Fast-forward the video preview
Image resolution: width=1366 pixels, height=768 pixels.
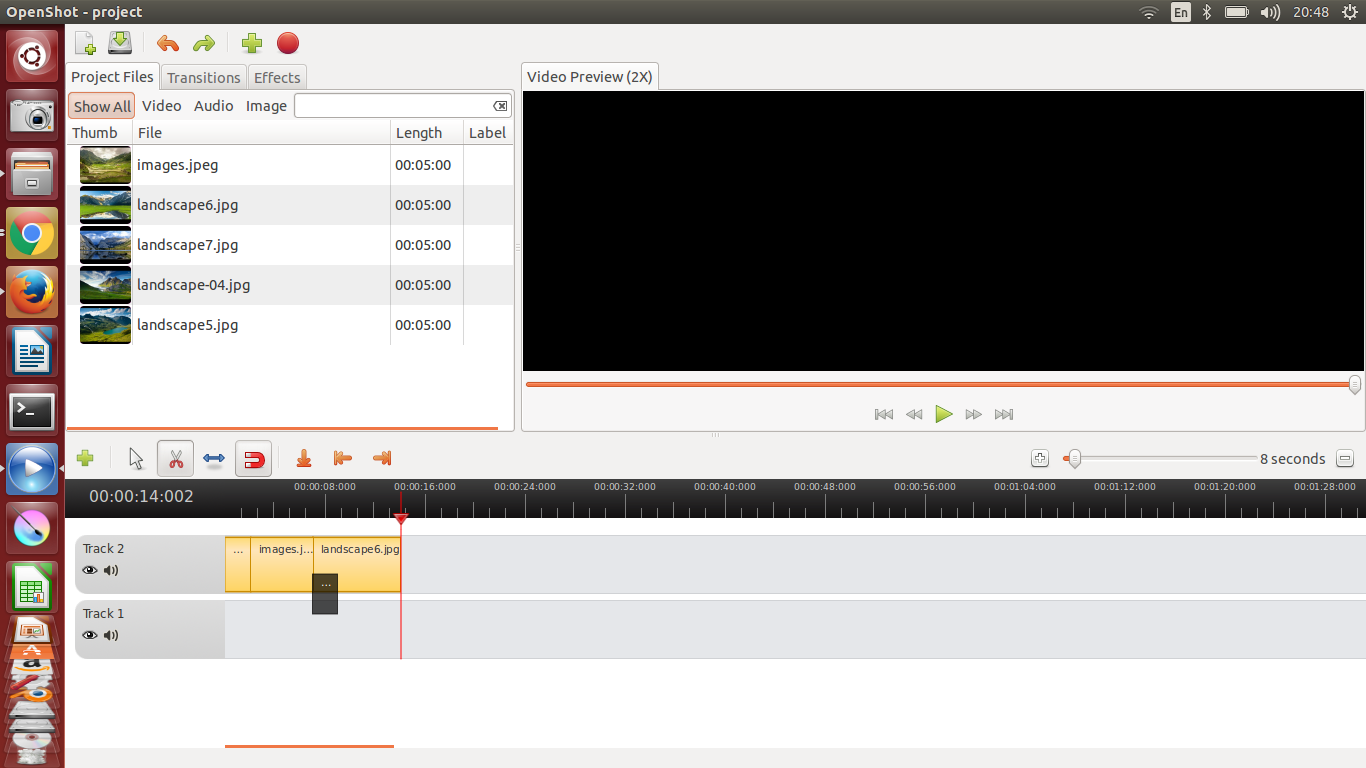[x=974, y=414]
